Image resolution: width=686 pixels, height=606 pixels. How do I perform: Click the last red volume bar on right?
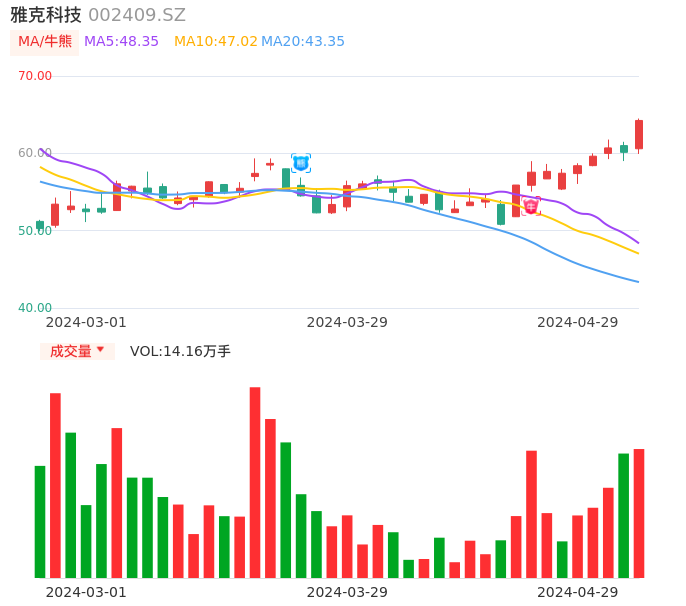639,513
